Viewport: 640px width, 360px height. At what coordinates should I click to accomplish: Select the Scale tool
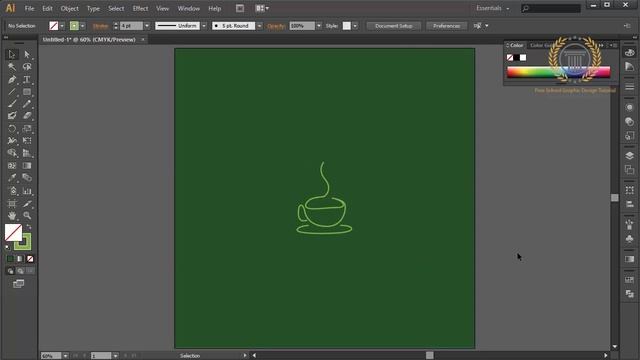pos(27,129)
